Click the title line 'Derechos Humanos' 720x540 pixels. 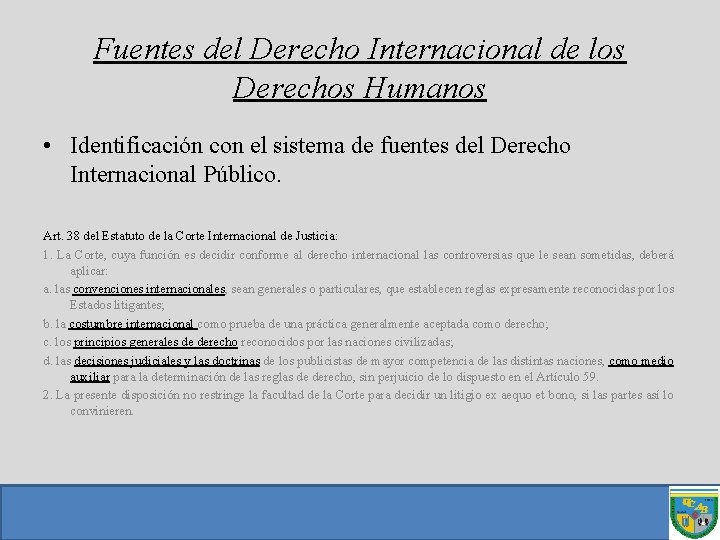[360, 88]
